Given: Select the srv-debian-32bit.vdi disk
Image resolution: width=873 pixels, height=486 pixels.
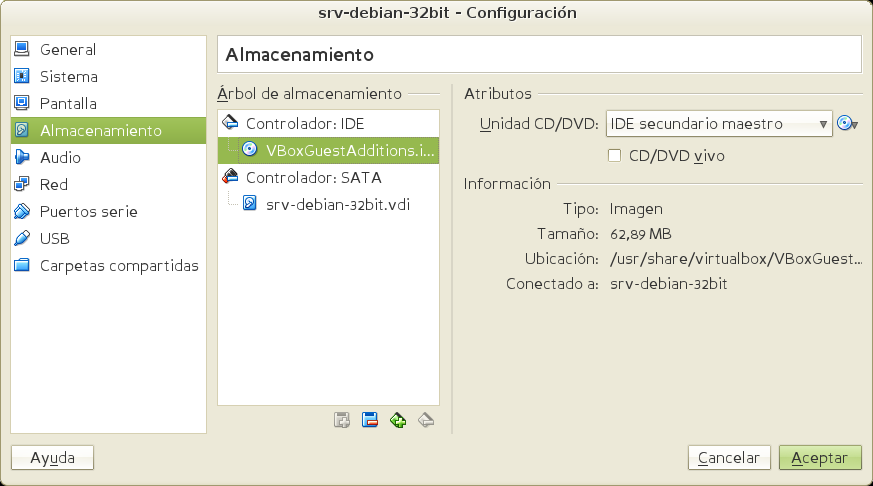Looking at the screenshot, I should tap(338, 204).
